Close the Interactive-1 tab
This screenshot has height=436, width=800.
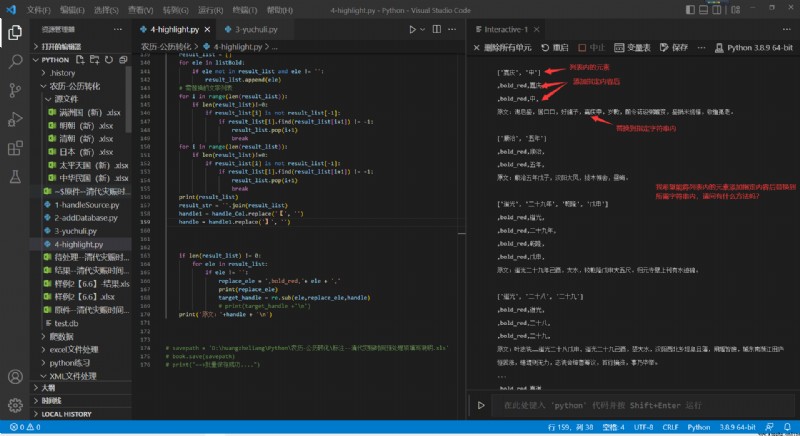click(536, 30)
